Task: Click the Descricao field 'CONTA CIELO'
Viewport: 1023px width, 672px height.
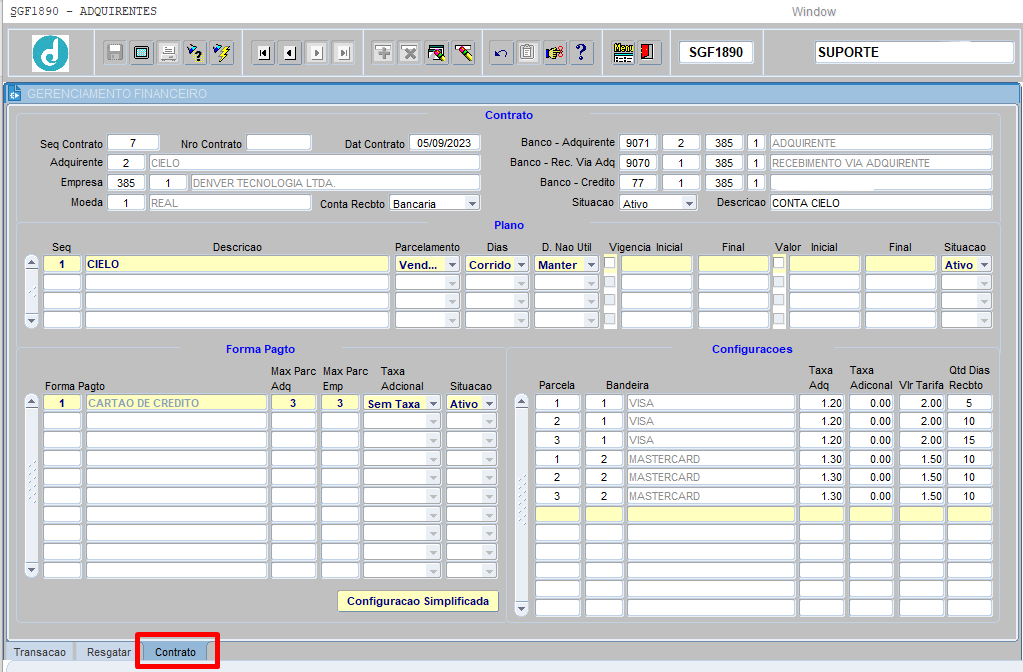Action: [881, 203]
